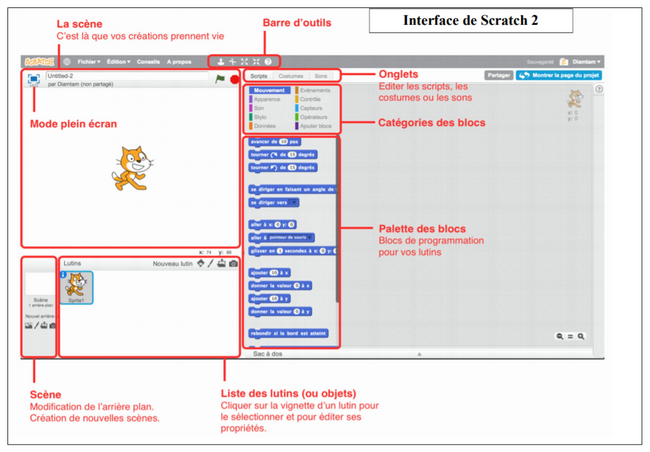
Task: Click the tourner left 15 degrés block
Action: tap(283, 168)
